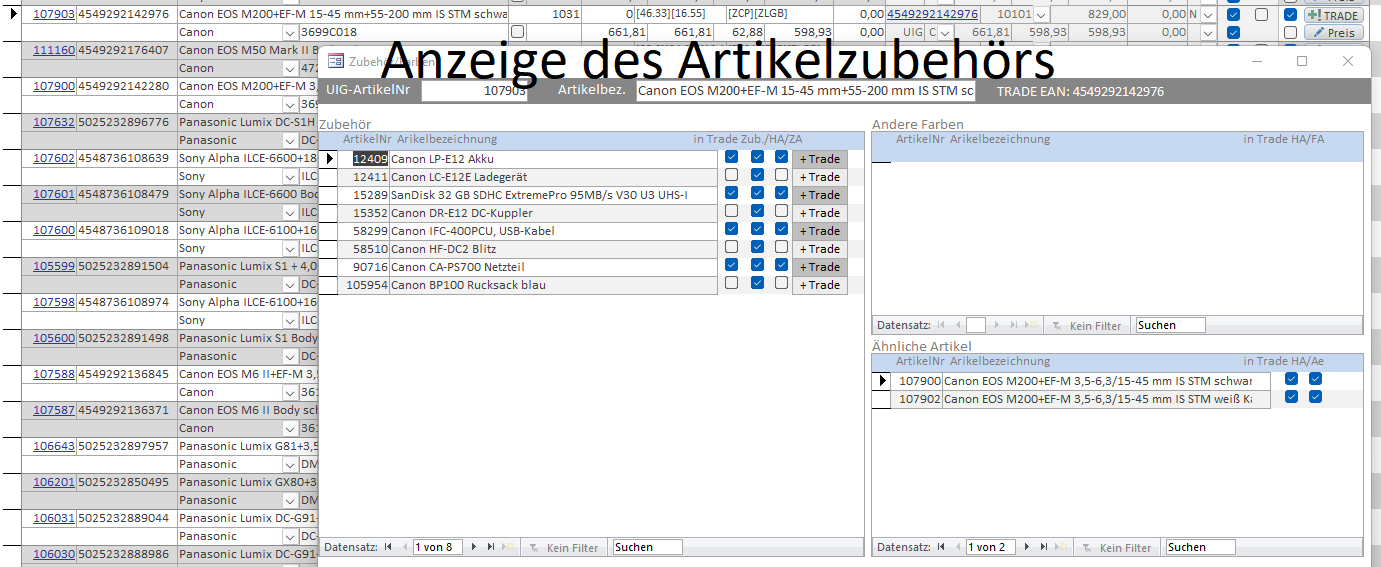Image resolution: width=1381 pixels, height=567 pixels.
Task: Click Kein Filter icon in Zubehör navigation bar
Action: [x=535, y=547]
